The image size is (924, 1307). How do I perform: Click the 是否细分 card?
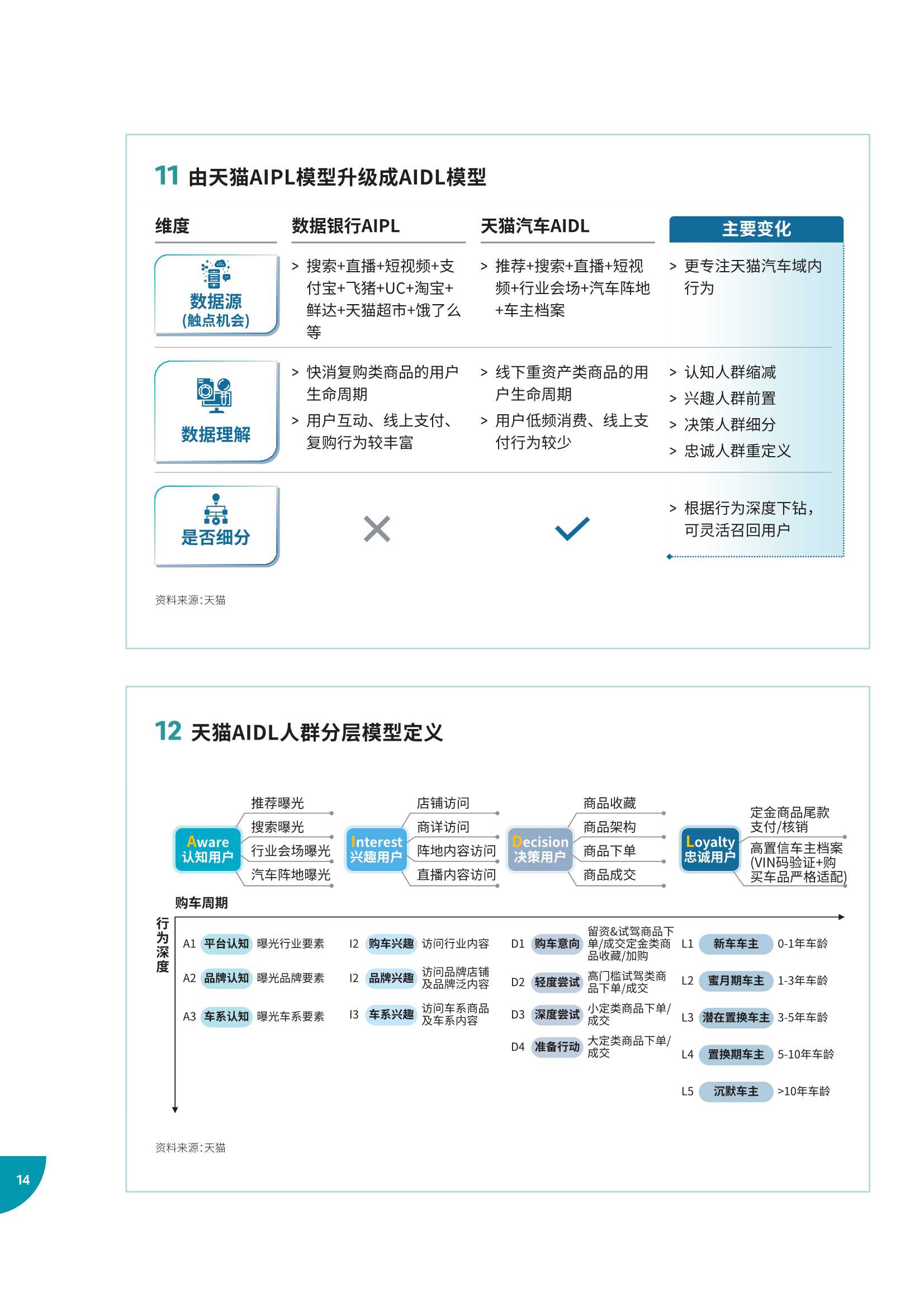tap(216, 525)
